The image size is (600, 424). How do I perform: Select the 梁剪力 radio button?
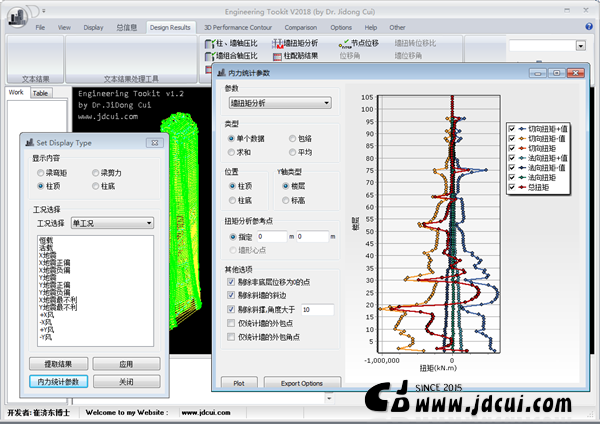point(95,173)
